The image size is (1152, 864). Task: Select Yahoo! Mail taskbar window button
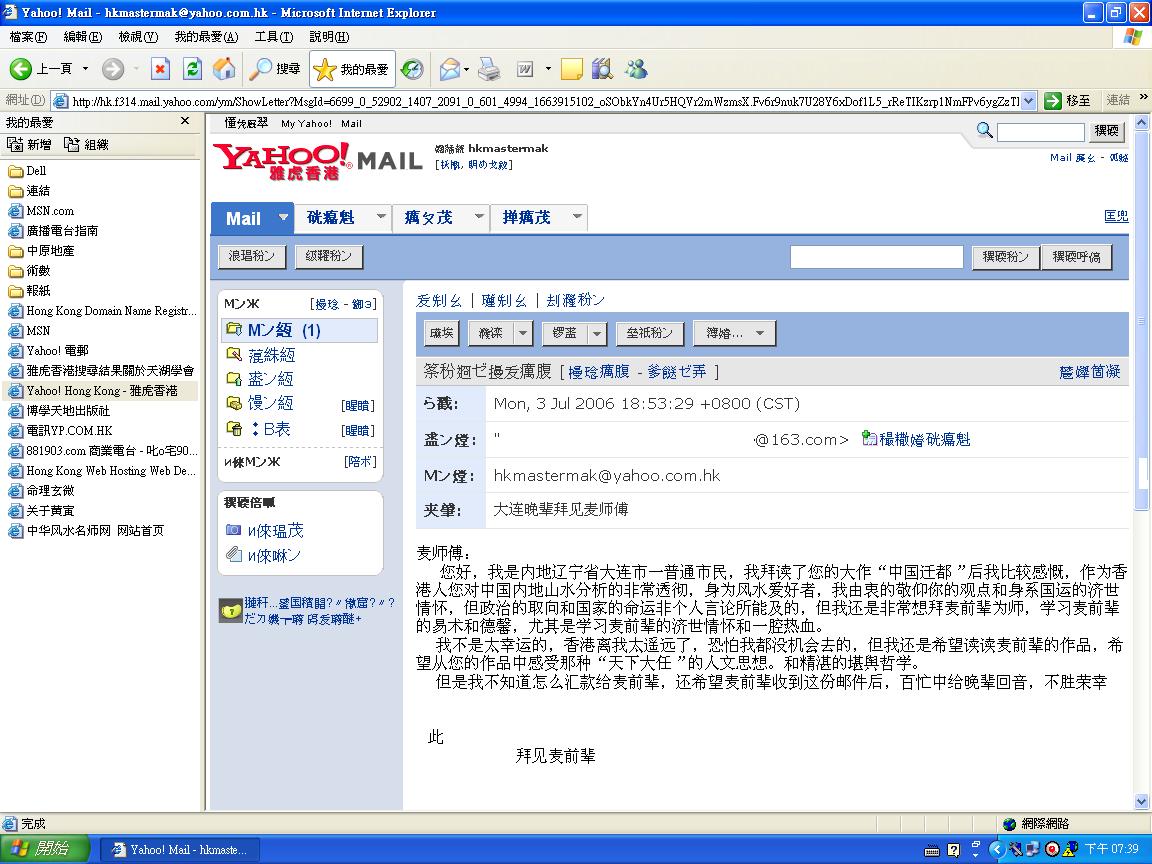[179, 849]
